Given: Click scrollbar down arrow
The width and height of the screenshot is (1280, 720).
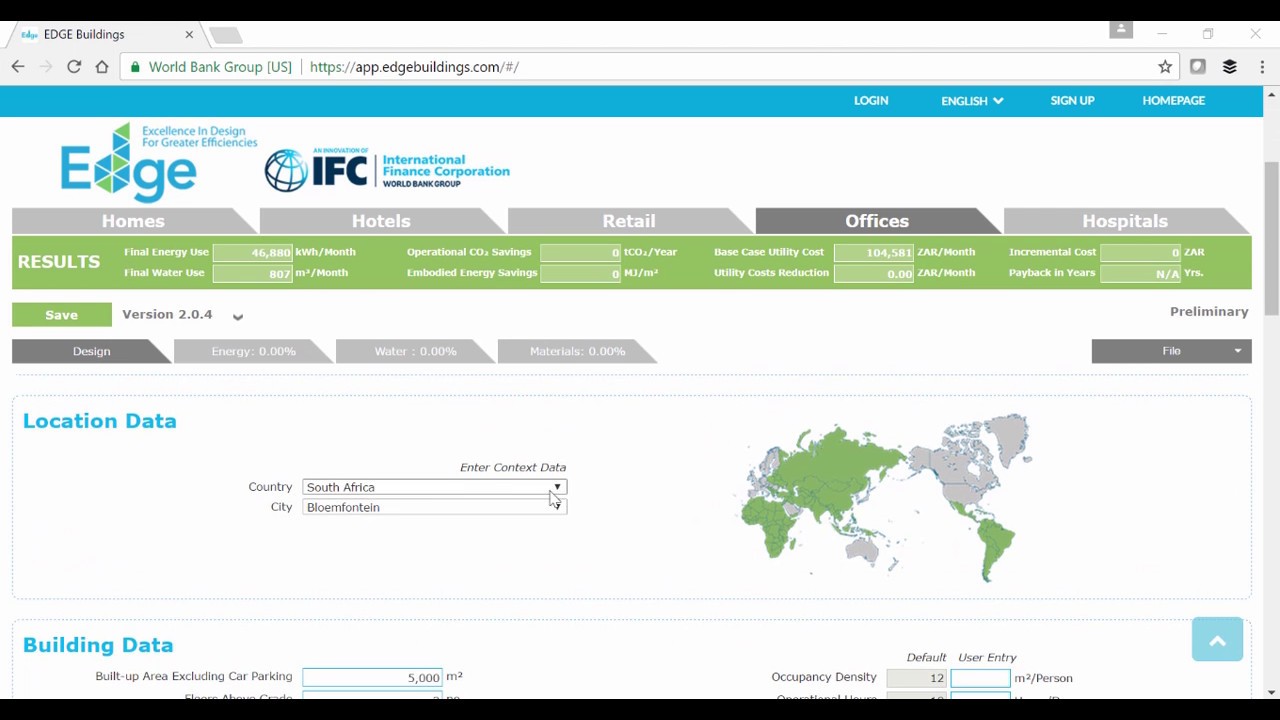Looking at the screenshot, I should click(x=1271, y=692).
